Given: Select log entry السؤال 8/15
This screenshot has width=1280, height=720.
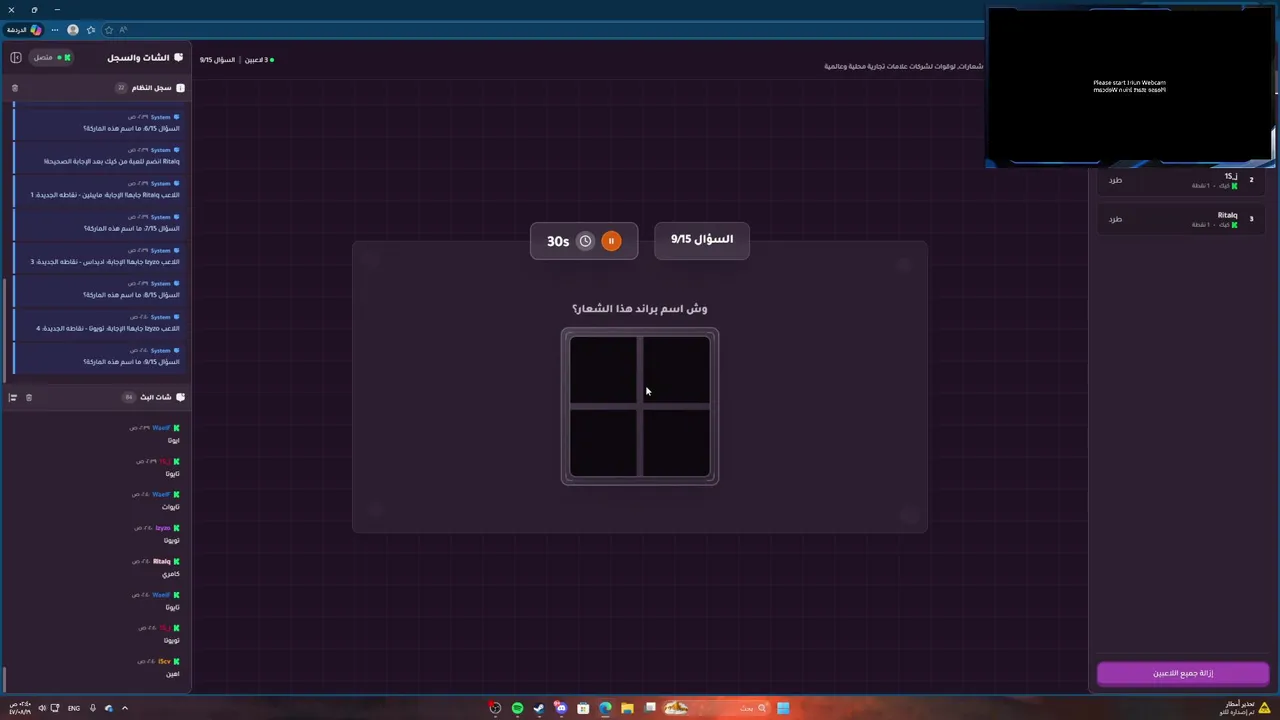Looking at the screenshot, I should coord(97,290).
